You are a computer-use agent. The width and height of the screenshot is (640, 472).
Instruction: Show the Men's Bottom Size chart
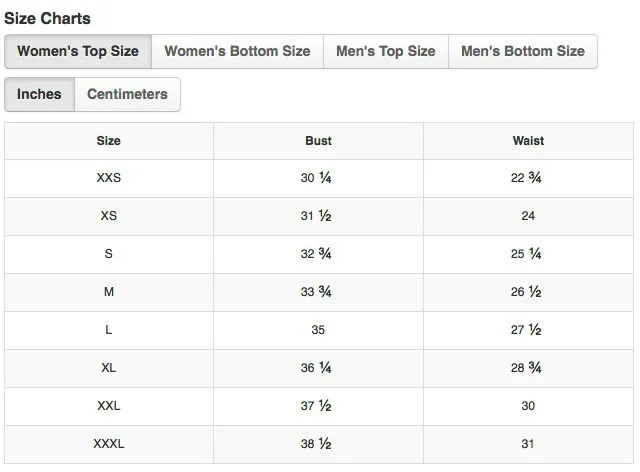(523, 51)
